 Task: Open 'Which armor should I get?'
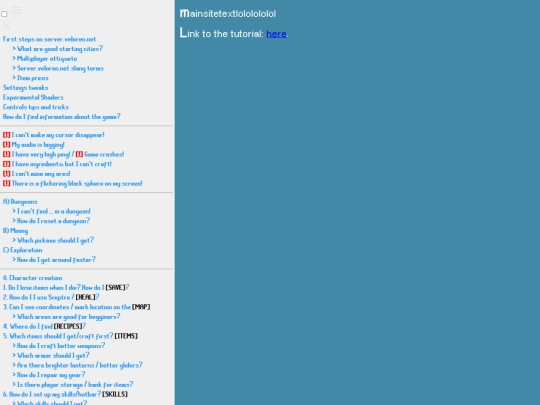pyautogui.click(x=51, y=355)
